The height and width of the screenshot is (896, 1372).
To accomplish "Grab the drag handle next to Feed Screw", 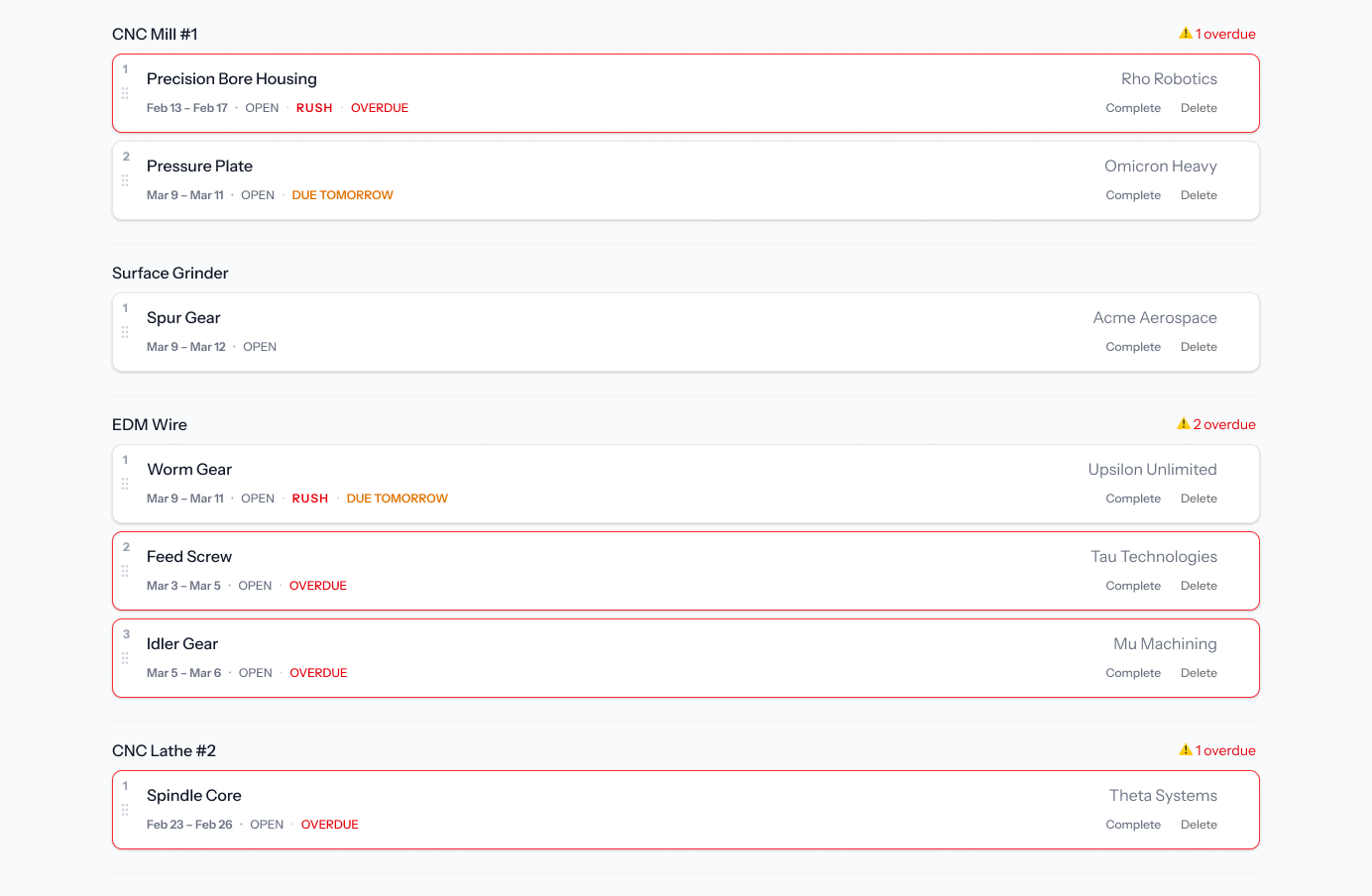I will 125,571.
